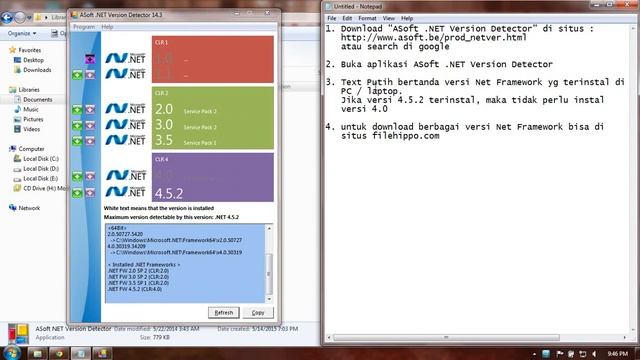Select Music library in Explorer sidebar
The height and width of the screenshot is (360, 640).
pyautogui.click(x=31, y=109)
